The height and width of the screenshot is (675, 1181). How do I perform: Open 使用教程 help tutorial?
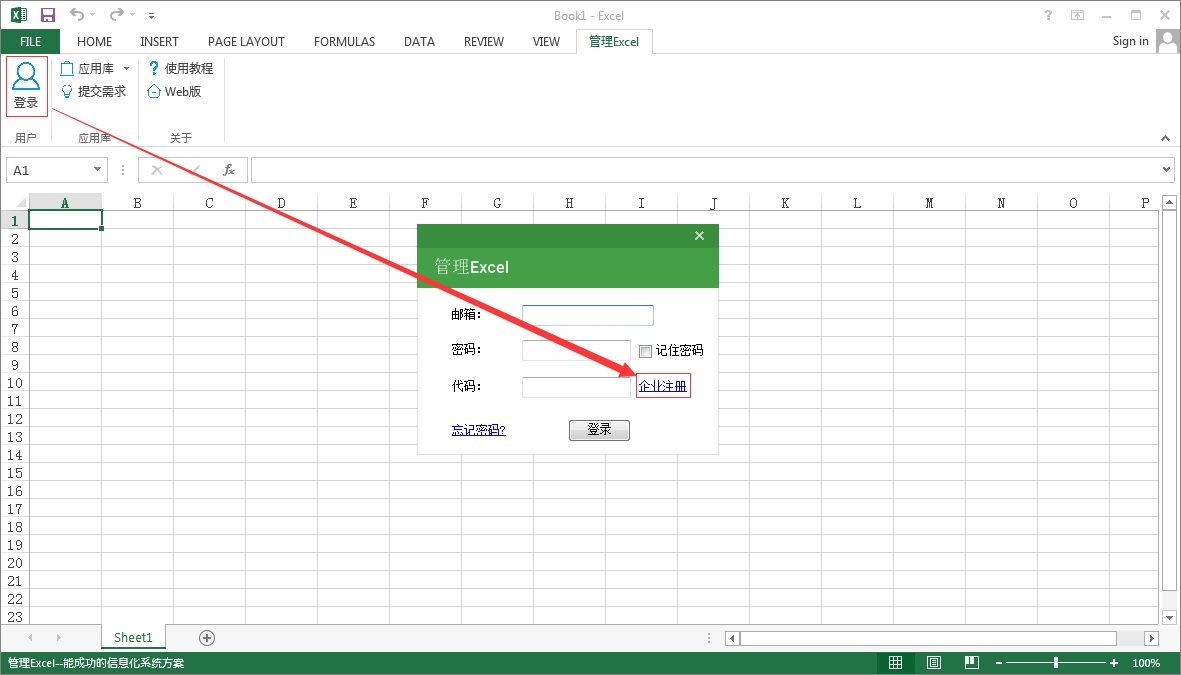[x=181, y=69]
